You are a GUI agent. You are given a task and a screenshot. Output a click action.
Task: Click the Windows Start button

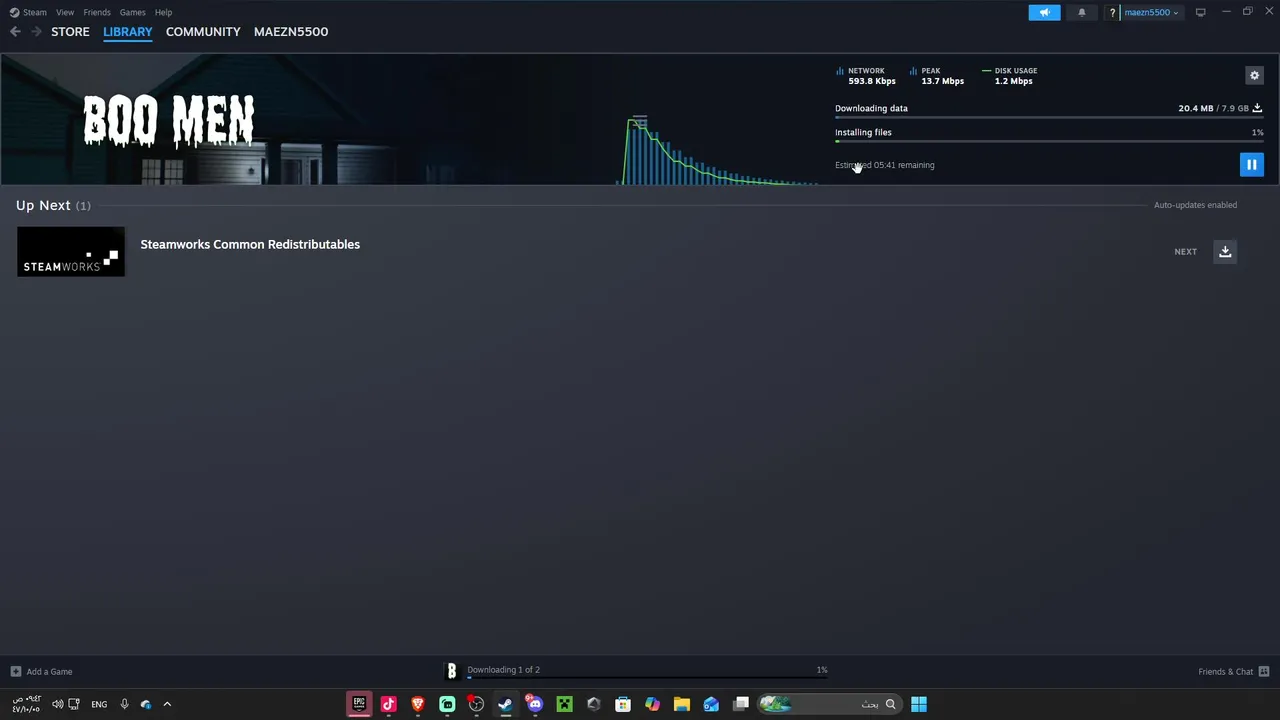pos(918,704)
